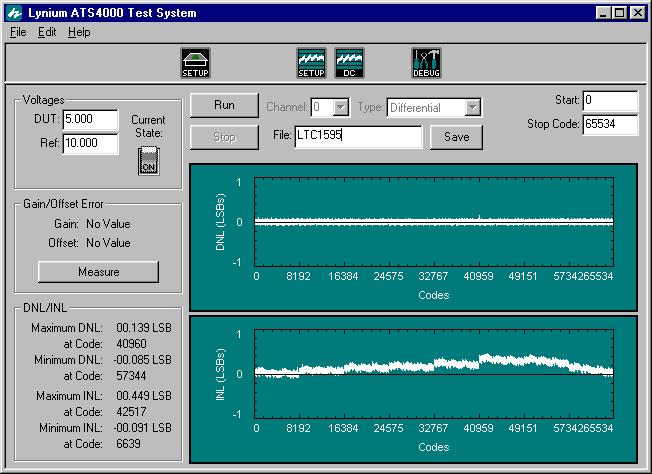Open the hardware SETUP icon with house
The width and height of the screenshot is (652, 474).
click(195, 63)
